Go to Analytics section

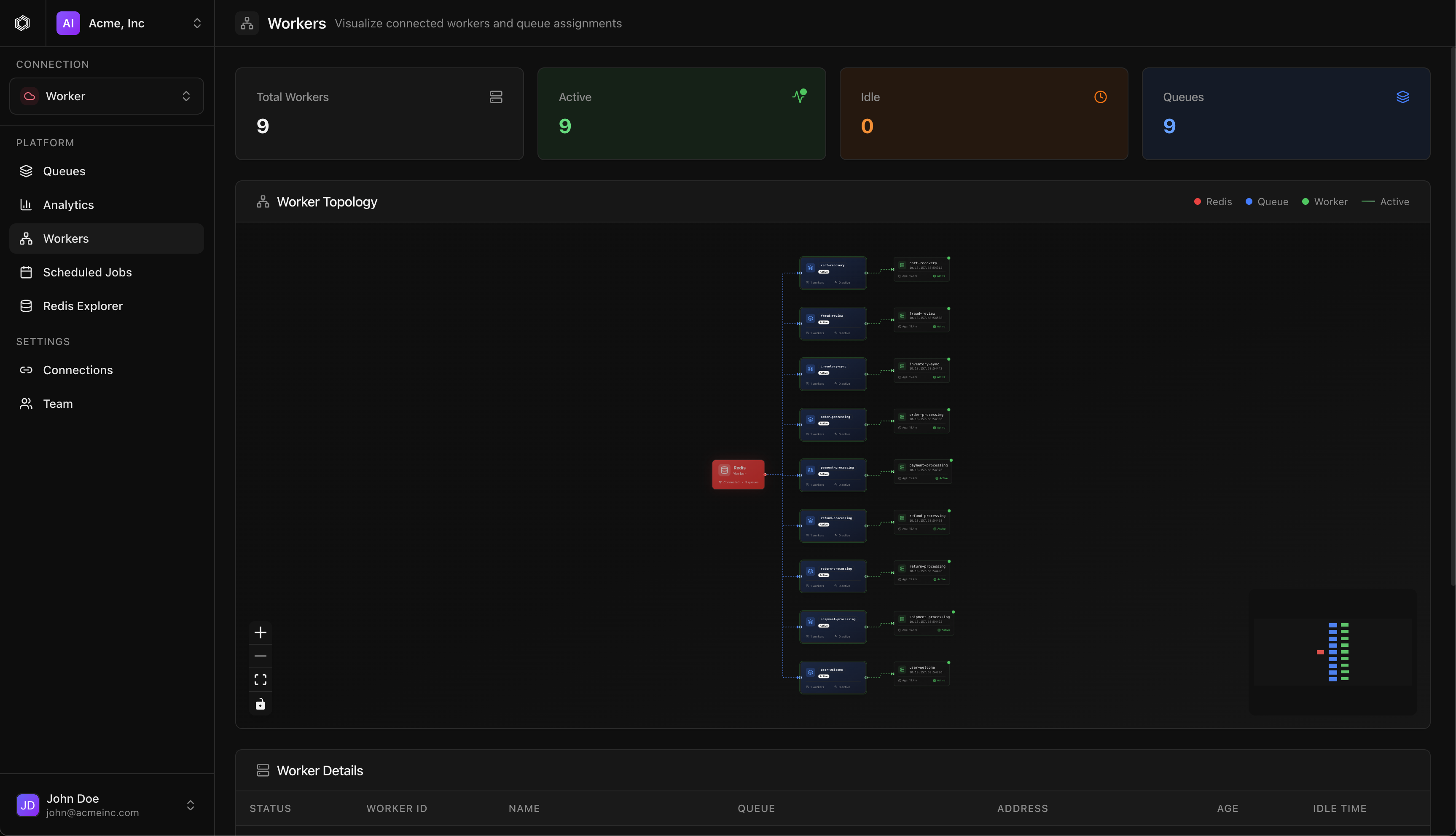68,205
